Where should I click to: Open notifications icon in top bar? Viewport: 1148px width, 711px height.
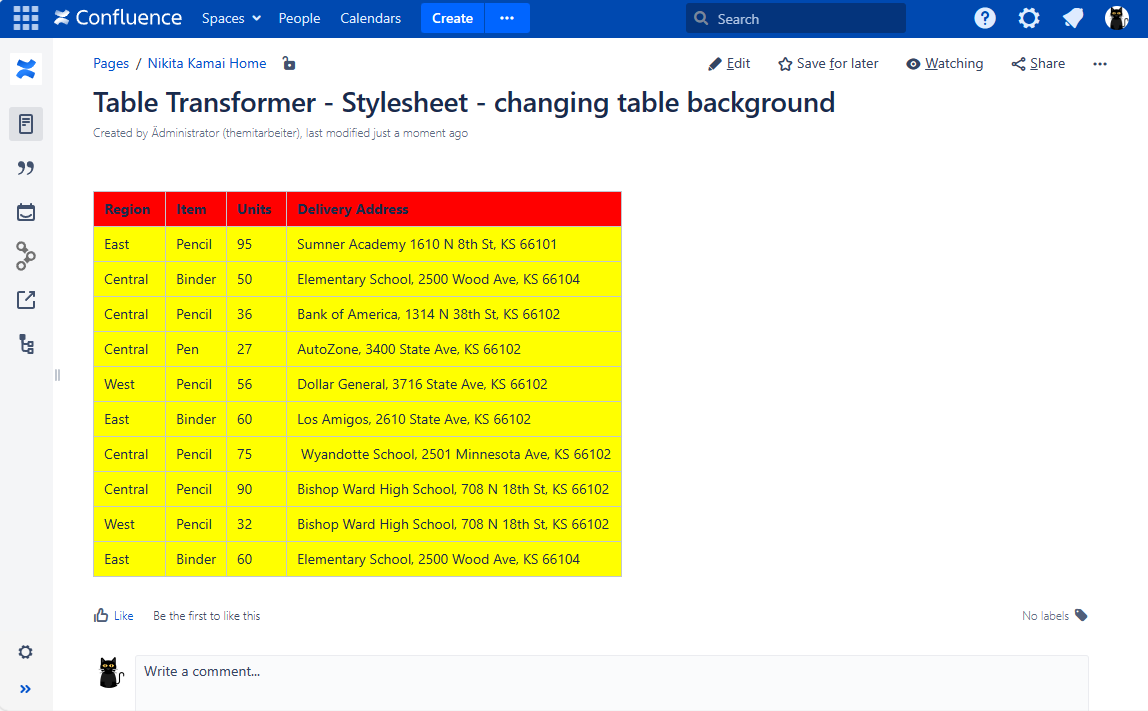(x=1073, y=18)
